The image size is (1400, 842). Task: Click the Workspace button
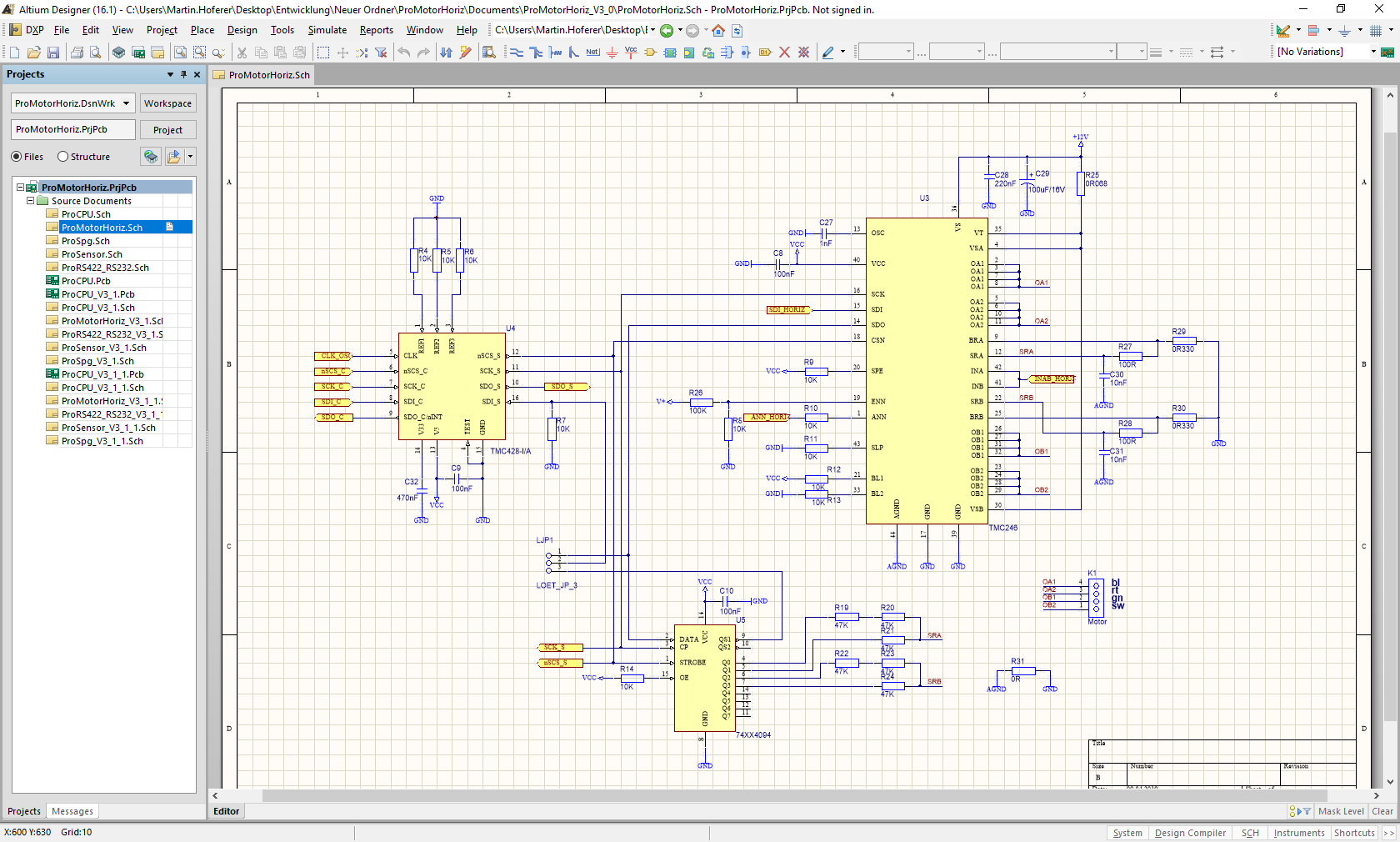[167, 103]
